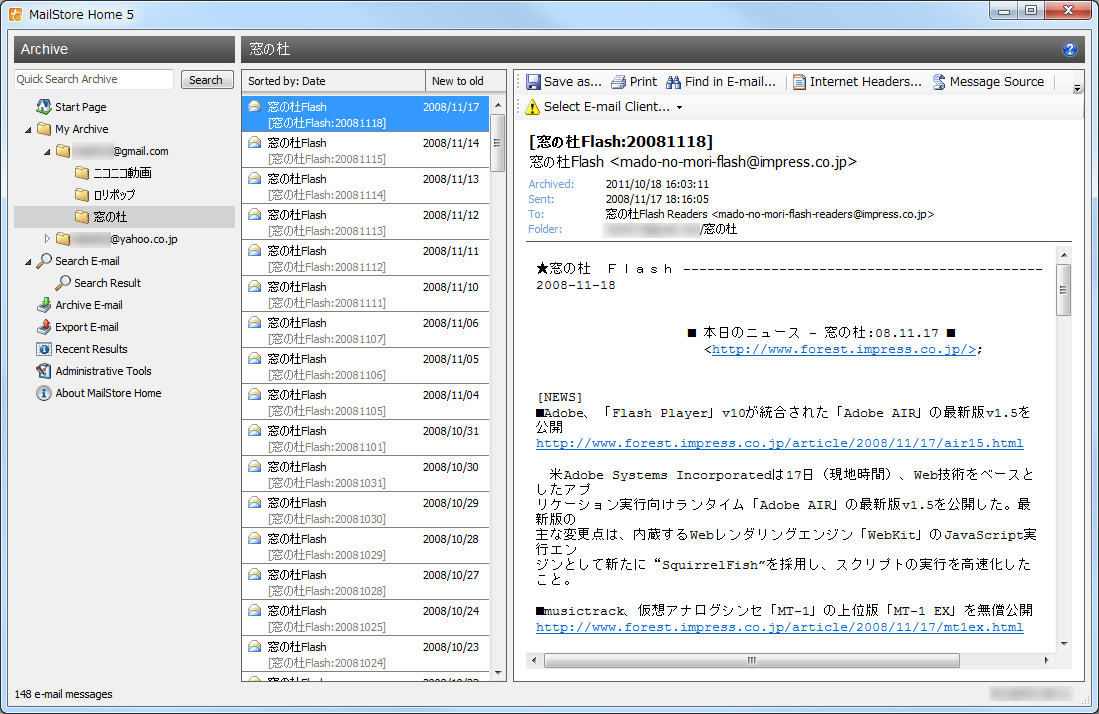Screen dimensions: 1099x714
Task: Click the help question mark icon
Action: (x=1068, y=48)
